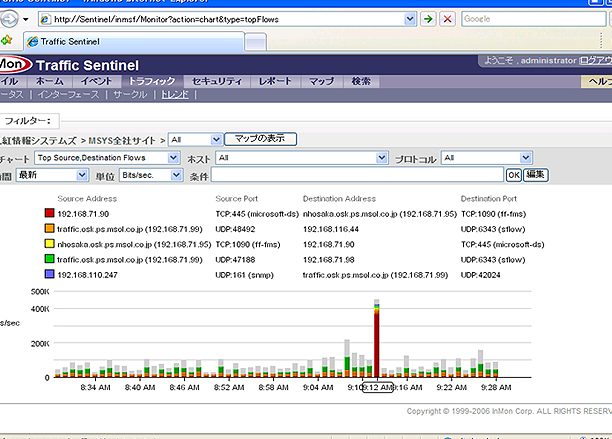Click the Destination Address column header
This screenshot has width=612, height=439.
(339, 199)
